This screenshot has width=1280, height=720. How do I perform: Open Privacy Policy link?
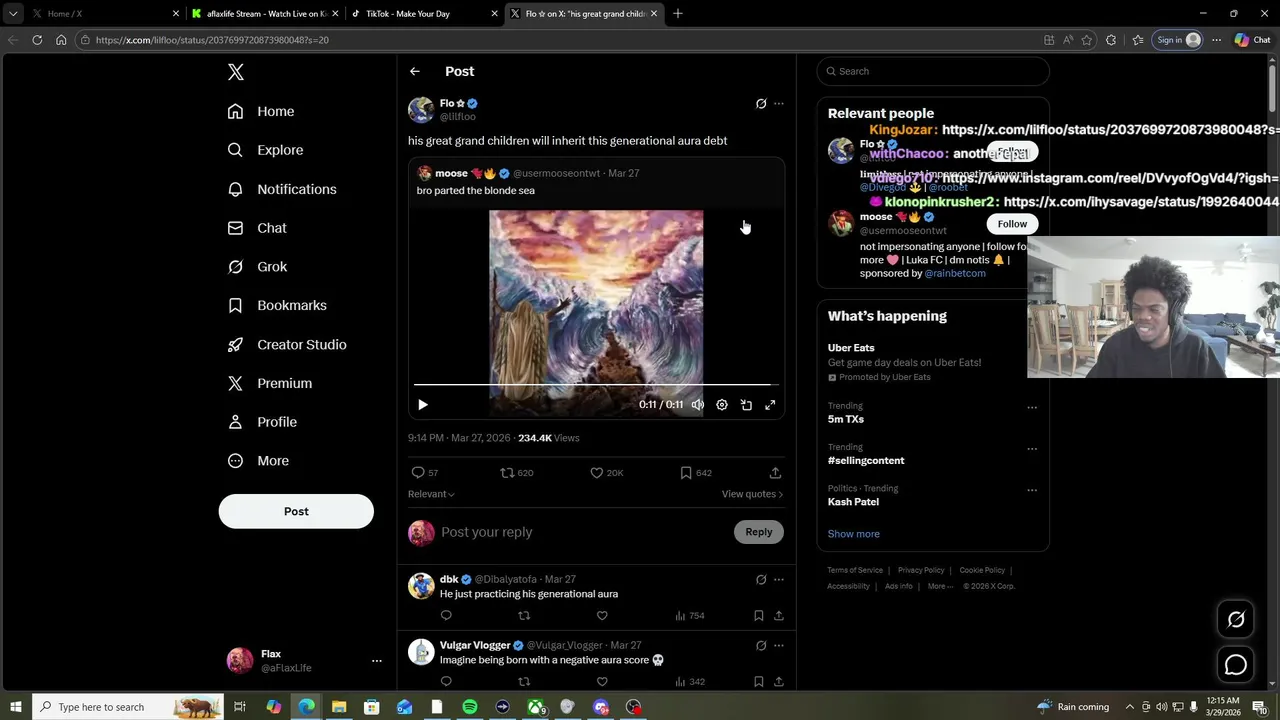click(921, 570)
